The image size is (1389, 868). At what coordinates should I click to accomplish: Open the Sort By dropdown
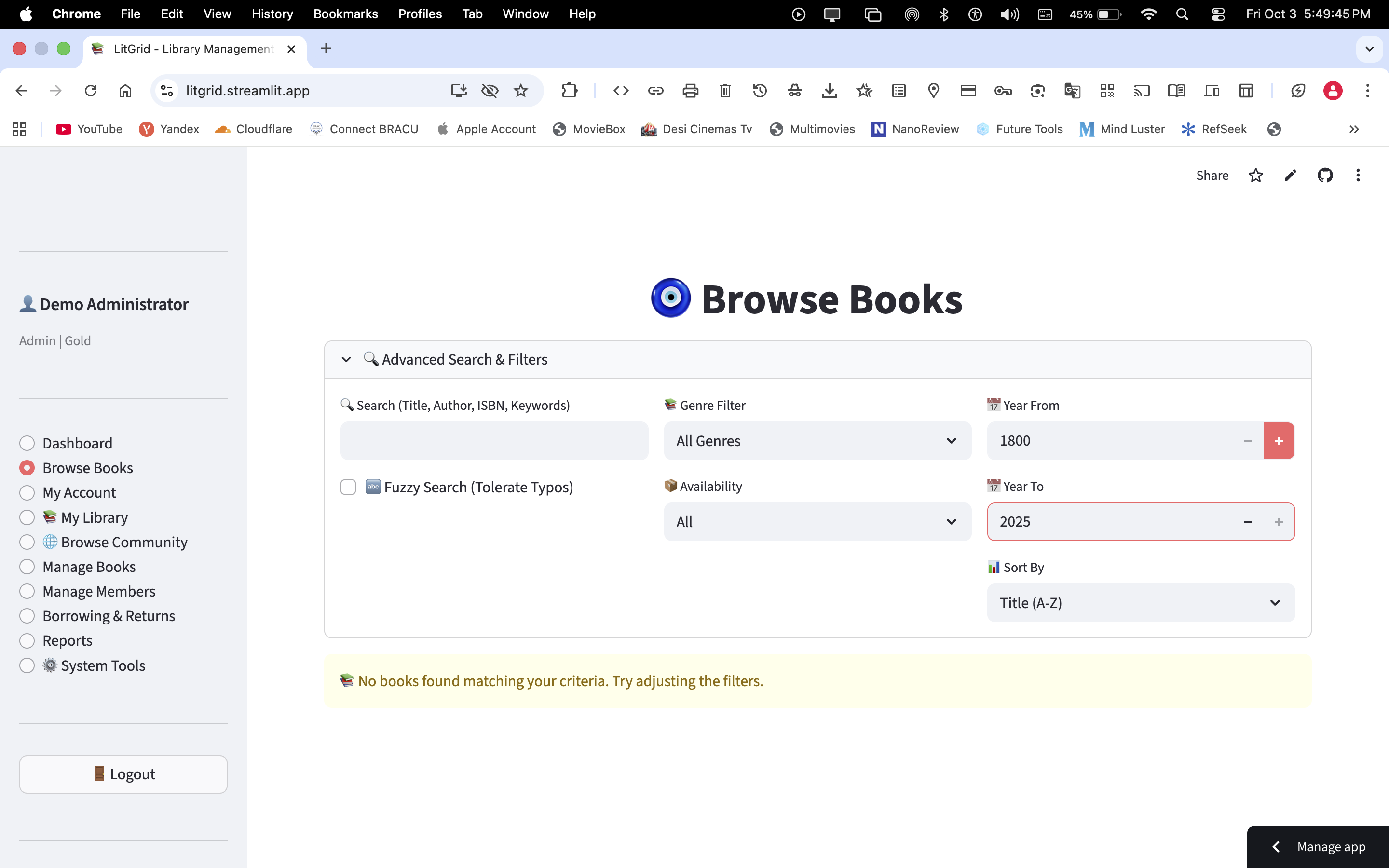(x=1141, y=603)
